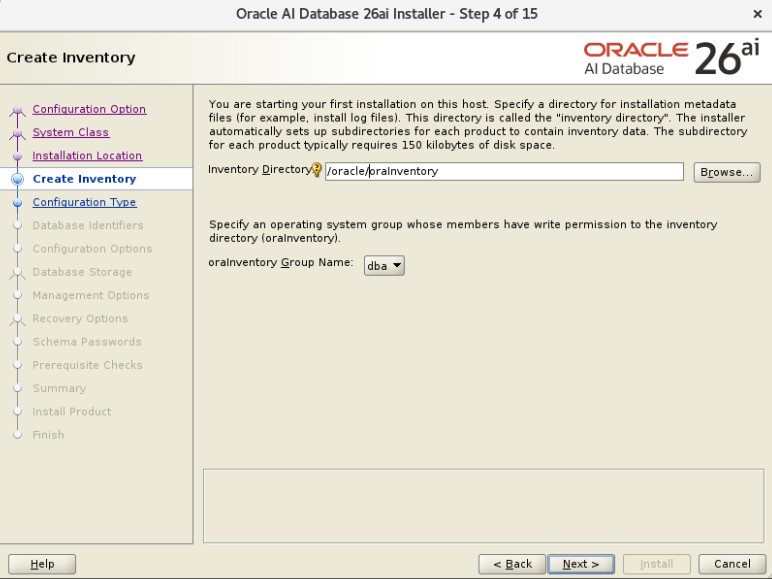Image resolution: width=772 pixels, height=579 pixels.
Task: Click the System Class step marker icon
Action: point(18,133)
